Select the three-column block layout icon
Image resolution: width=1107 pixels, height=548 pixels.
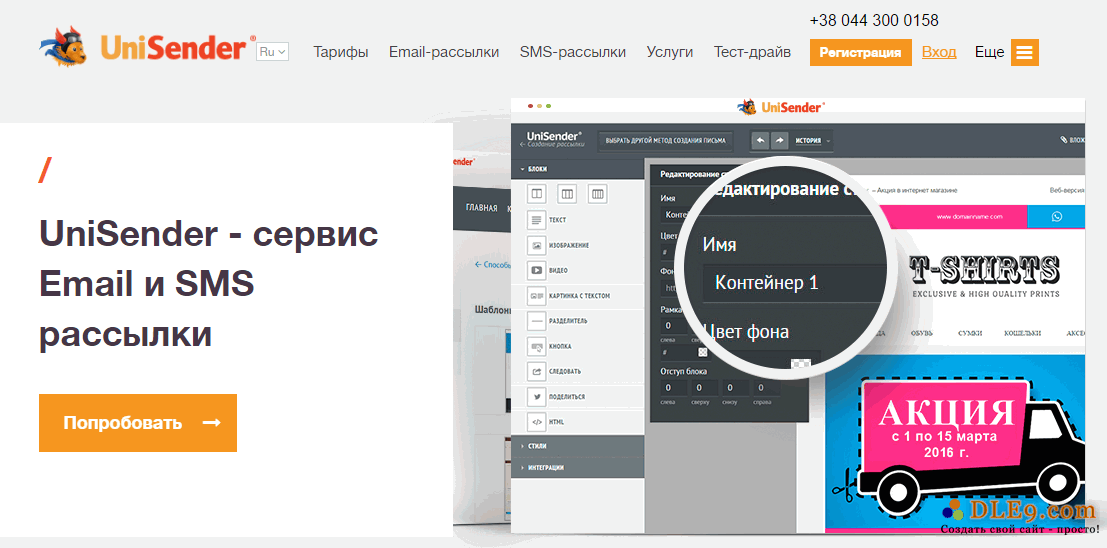point(568,193)
